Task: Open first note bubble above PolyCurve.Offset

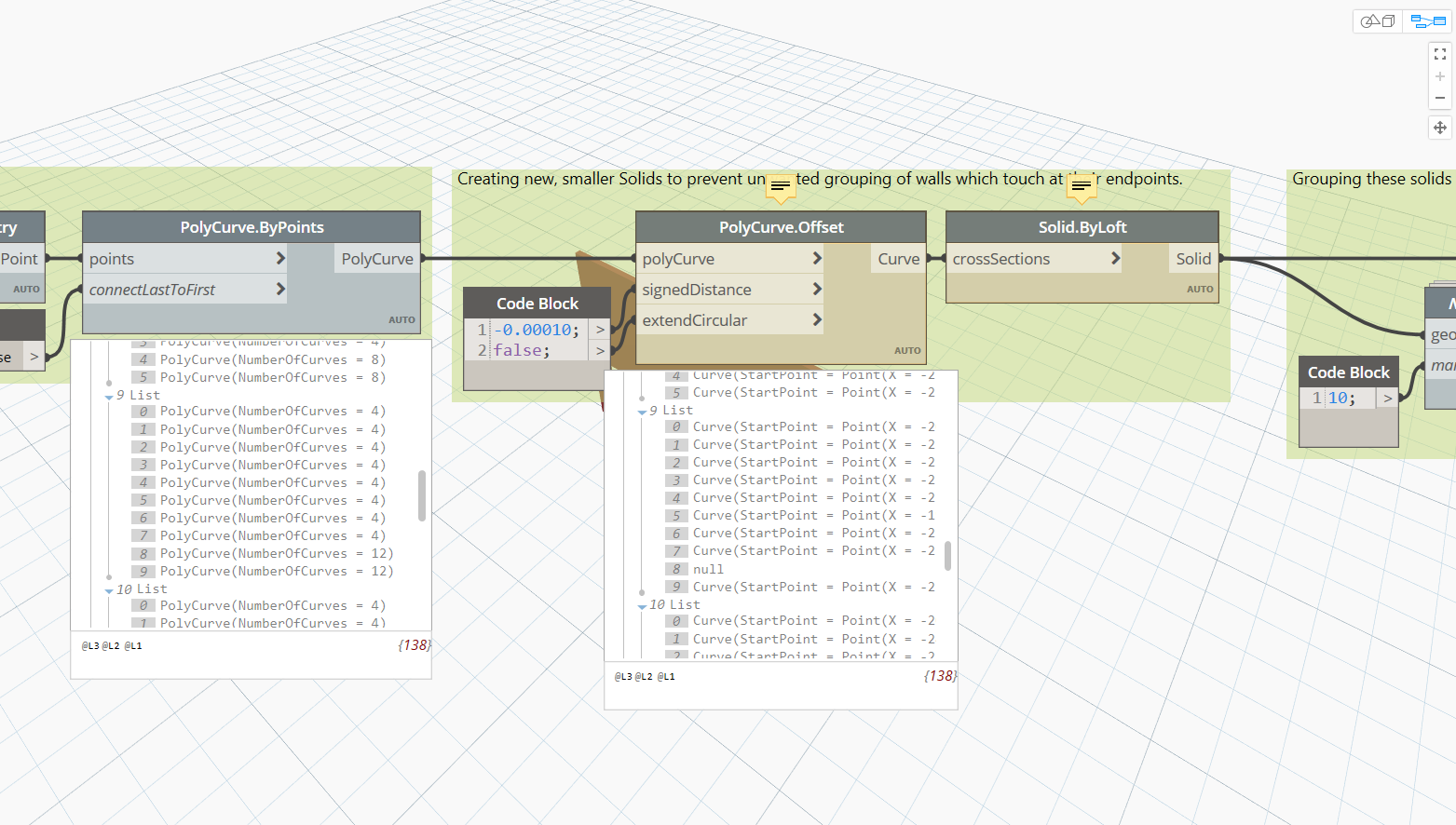Action: tap(781, 187)
